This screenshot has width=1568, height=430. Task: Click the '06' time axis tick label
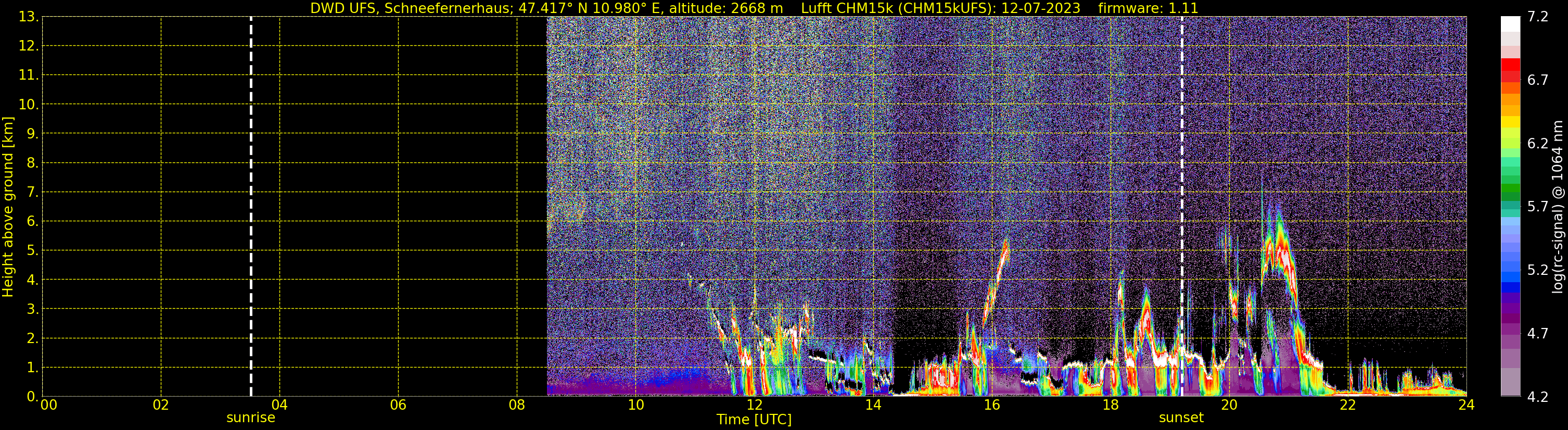click(398, 405)
